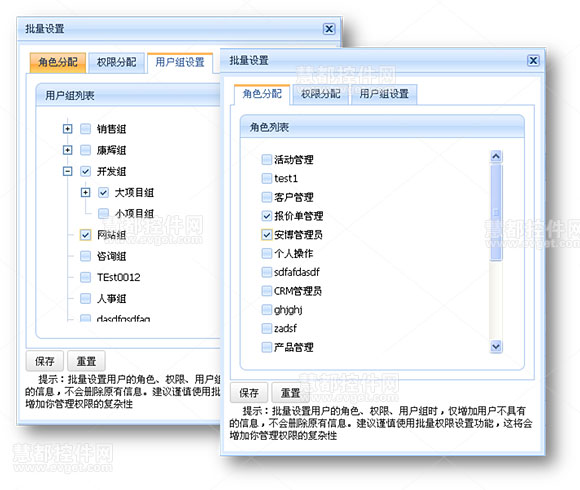Check the ghjghj role checkbox
The image size is (580, 490).
coord(267,310)
